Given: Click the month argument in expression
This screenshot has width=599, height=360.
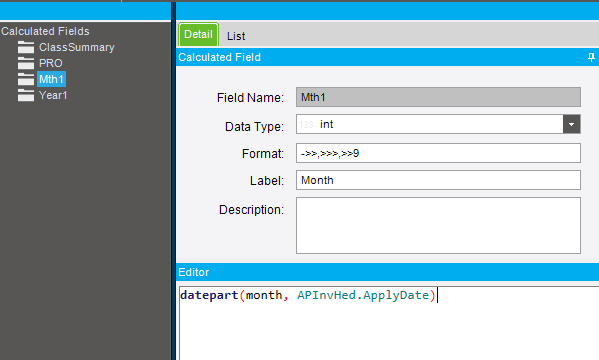Looking at the screenshot, I should (264, 295).
